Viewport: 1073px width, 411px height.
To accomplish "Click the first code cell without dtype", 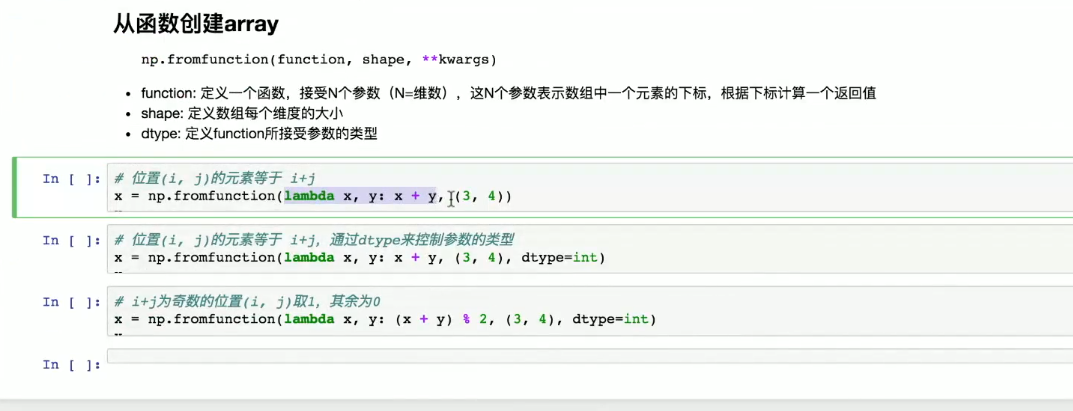I will point(589,188).
